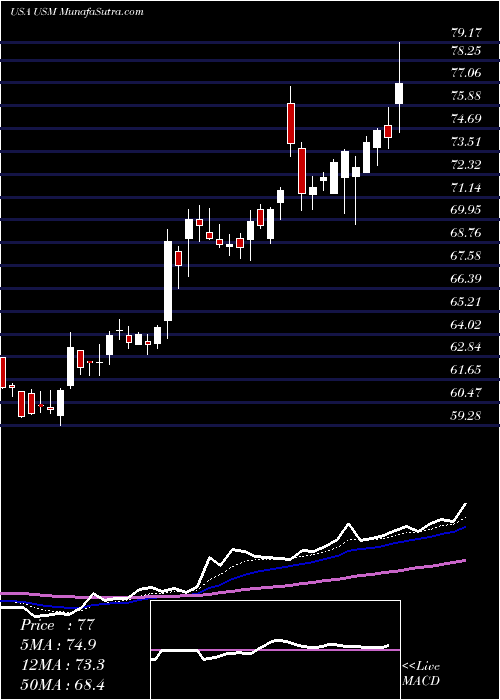Click the 50MA : 68.4 readout
The height and width of the screenshot is (700, 500).
pyautogui.click(x=62, y=684)
